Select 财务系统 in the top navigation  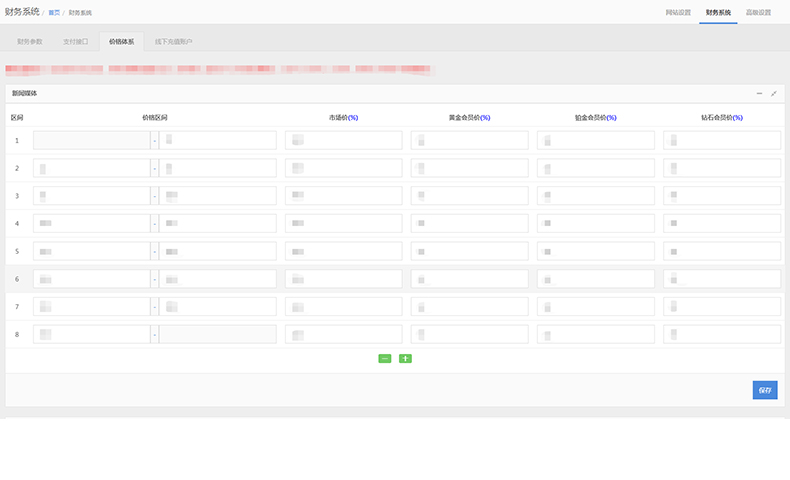click(x=718, y=12)
